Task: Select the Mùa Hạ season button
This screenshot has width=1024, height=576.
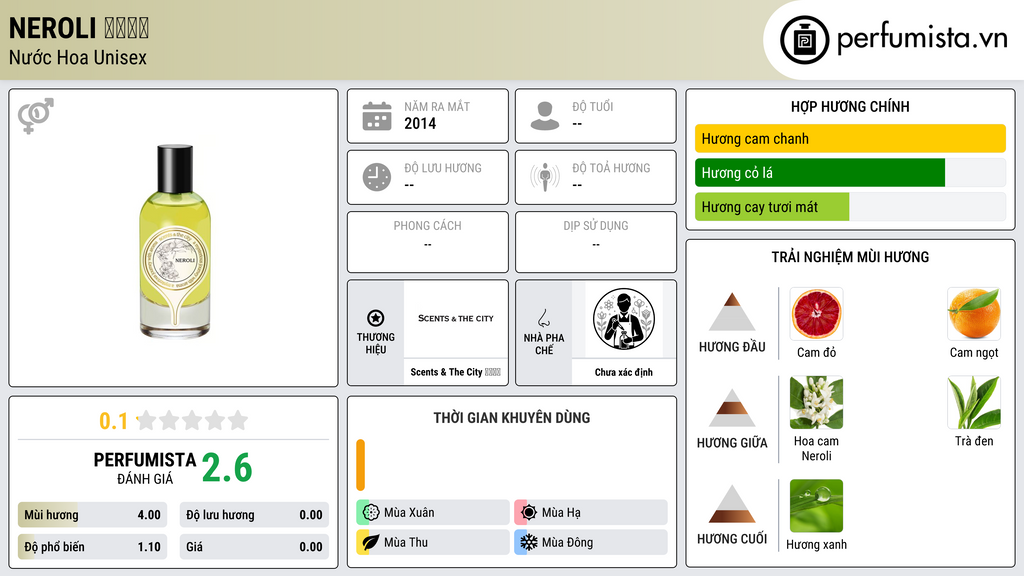Action: [x=591, y=513]
